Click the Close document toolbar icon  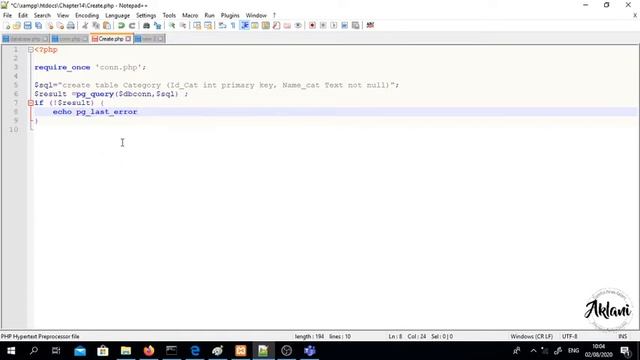click(x=50, y=26)
